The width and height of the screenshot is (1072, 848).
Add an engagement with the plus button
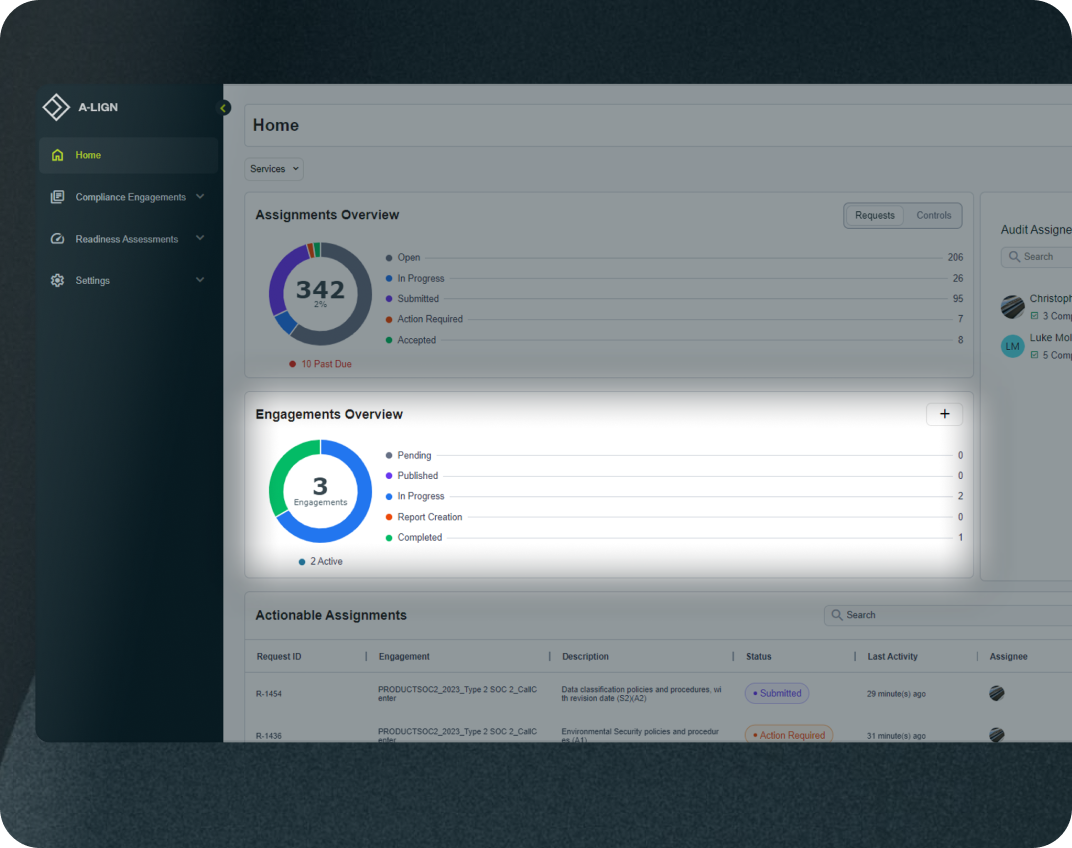(x=944, y=414)
